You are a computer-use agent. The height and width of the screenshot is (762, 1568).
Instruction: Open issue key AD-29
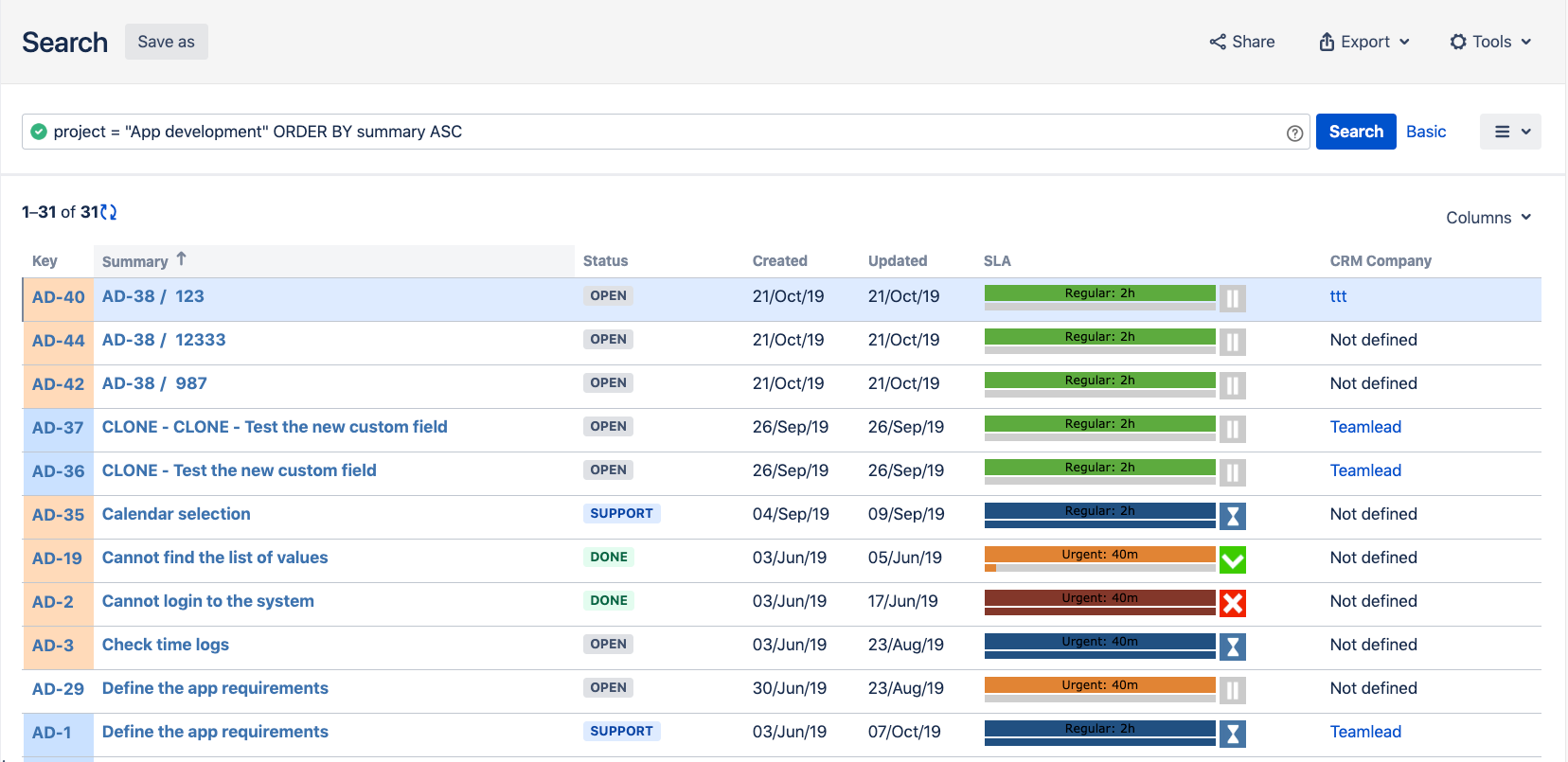pyautogui.click(x=58, y=689)
